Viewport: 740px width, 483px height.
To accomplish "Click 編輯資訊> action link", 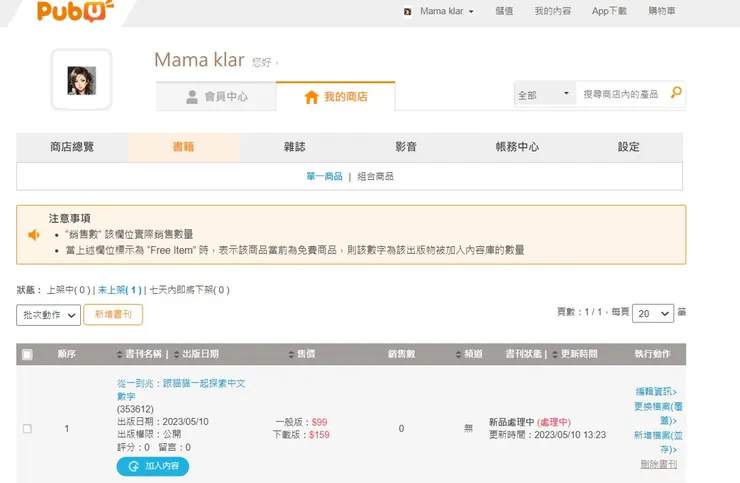I will coord(656,391).
